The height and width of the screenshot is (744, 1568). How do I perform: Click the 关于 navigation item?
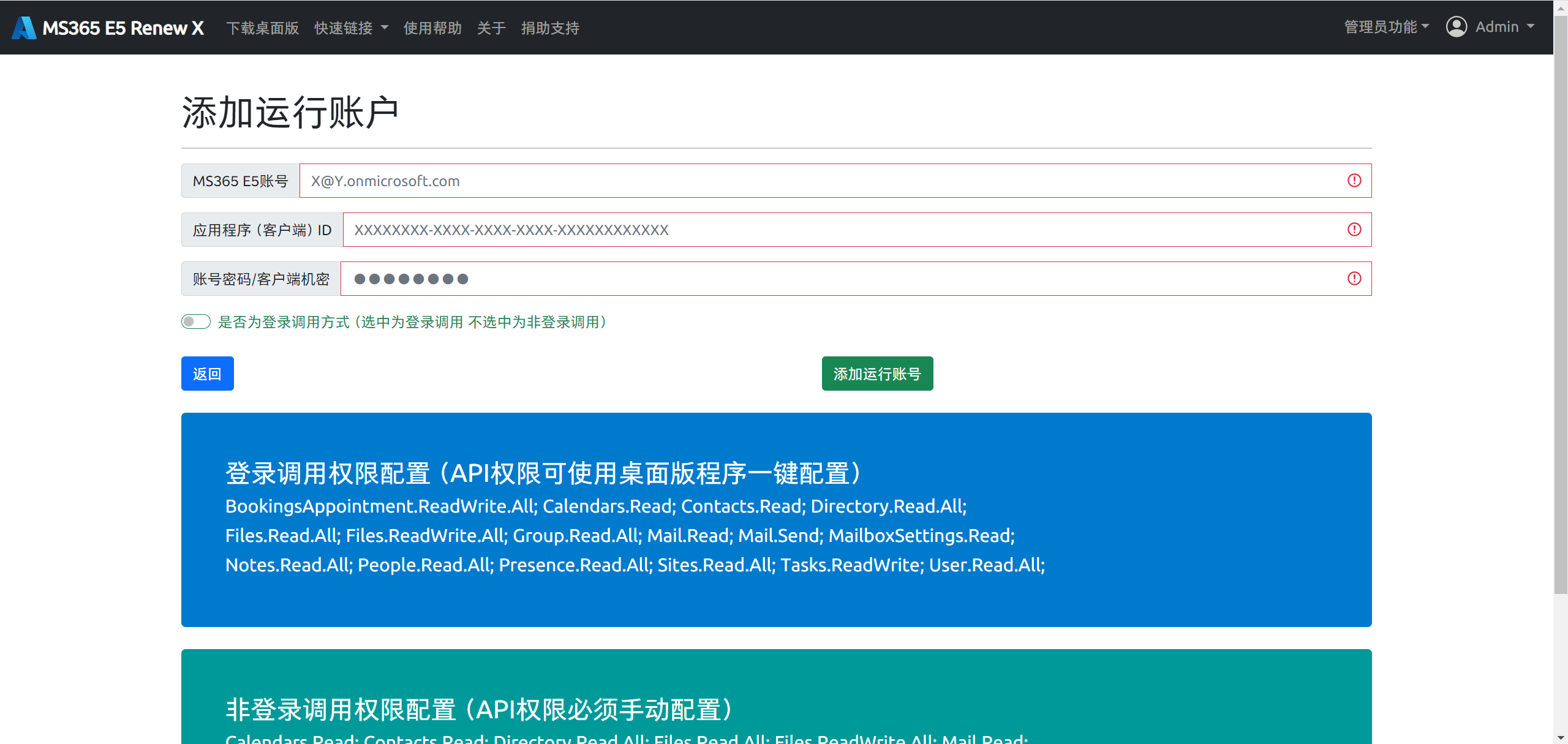click(x=491, y=28)
